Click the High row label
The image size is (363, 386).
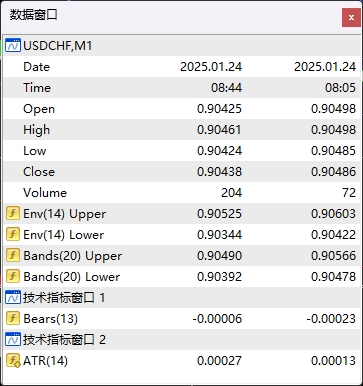point(36,130)
